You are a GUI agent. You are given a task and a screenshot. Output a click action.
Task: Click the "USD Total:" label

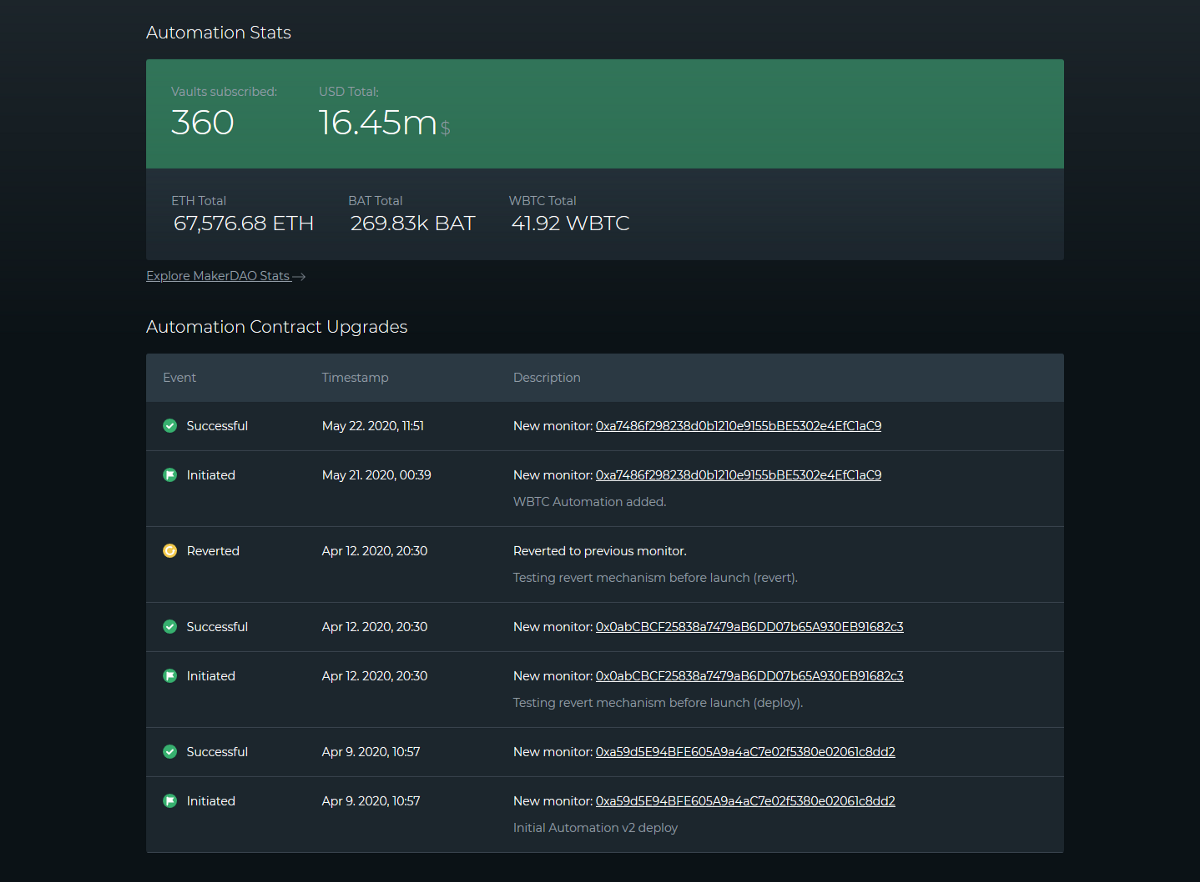coord(349,92)
